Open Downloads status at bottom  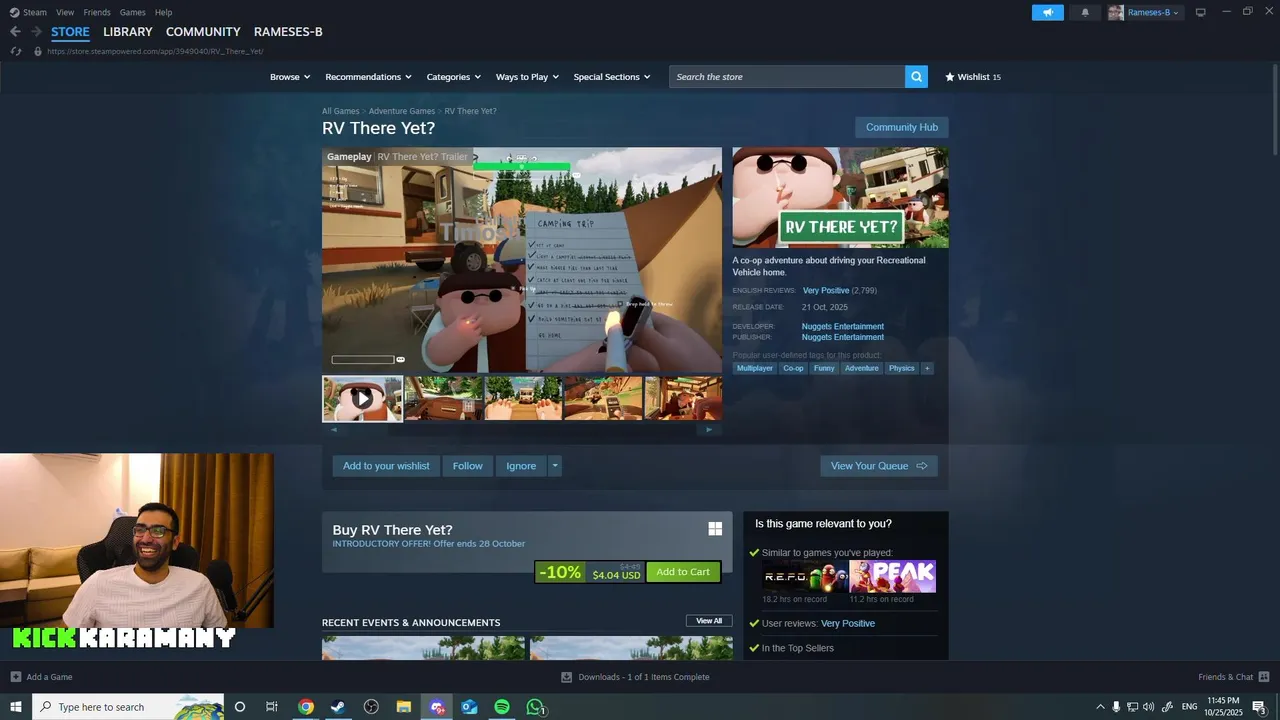click(x=635, y=677)
